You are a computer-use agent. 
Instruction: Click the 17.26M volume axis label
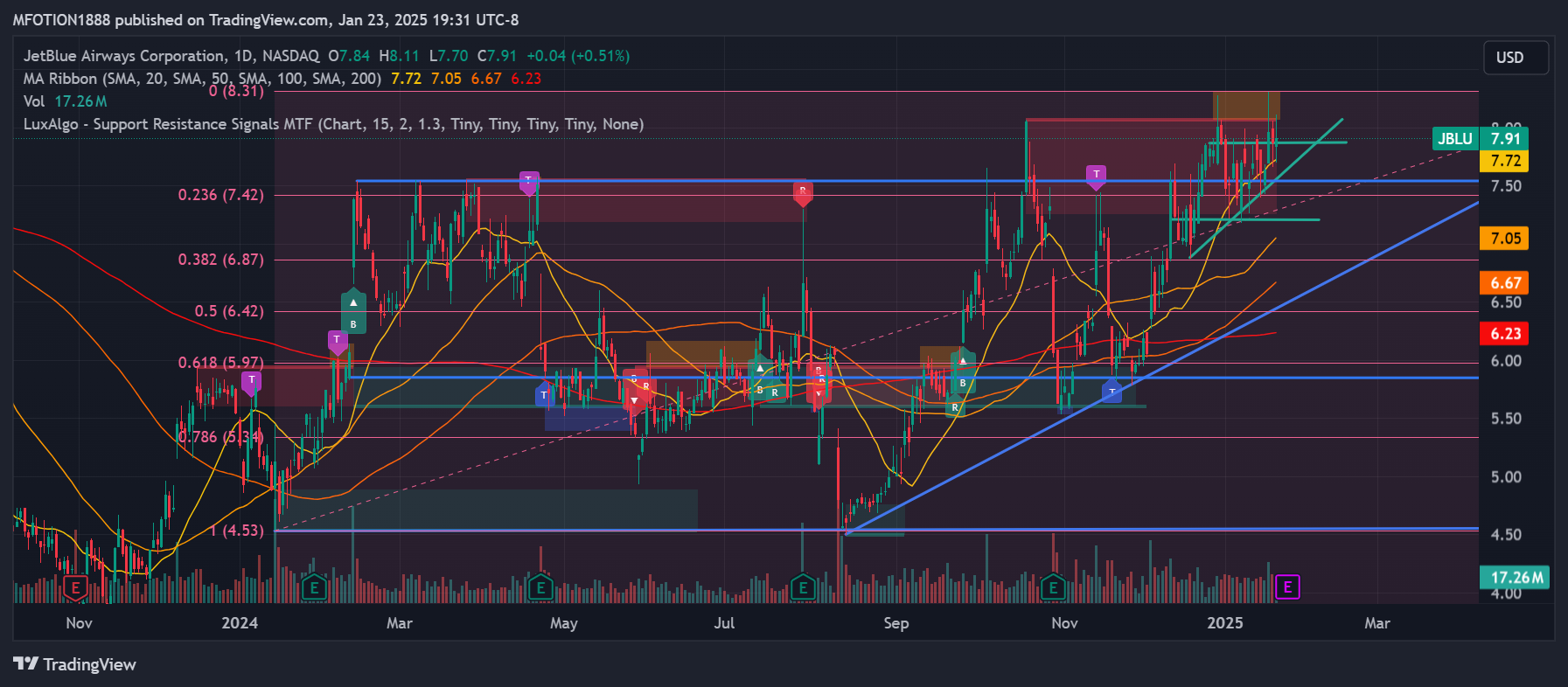point(1516,578)
